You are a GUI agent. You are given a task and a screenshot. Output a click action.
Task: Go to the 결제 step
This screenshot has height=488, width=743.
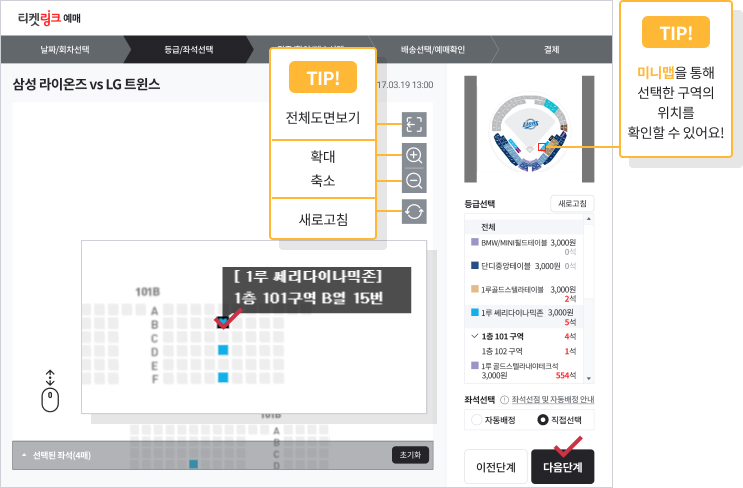pyautogui.click(x=552, y=49)
